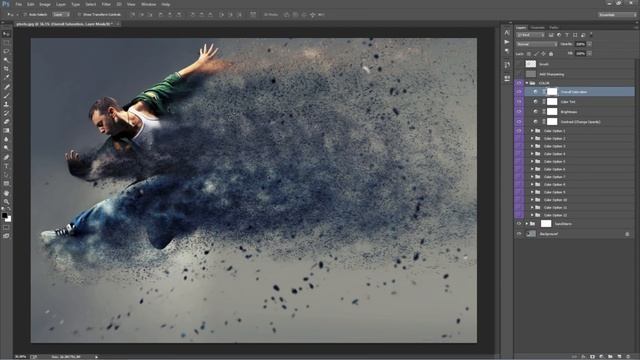Expand the SandStorm group
Screen dimensions: 640x360
point(527,224)
